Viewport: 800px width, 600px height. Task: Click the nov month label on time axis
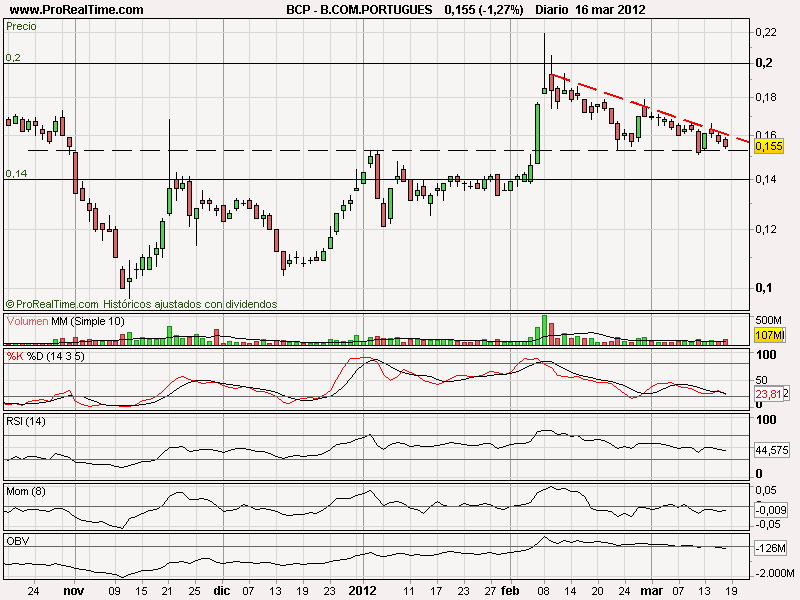[73, 591]
